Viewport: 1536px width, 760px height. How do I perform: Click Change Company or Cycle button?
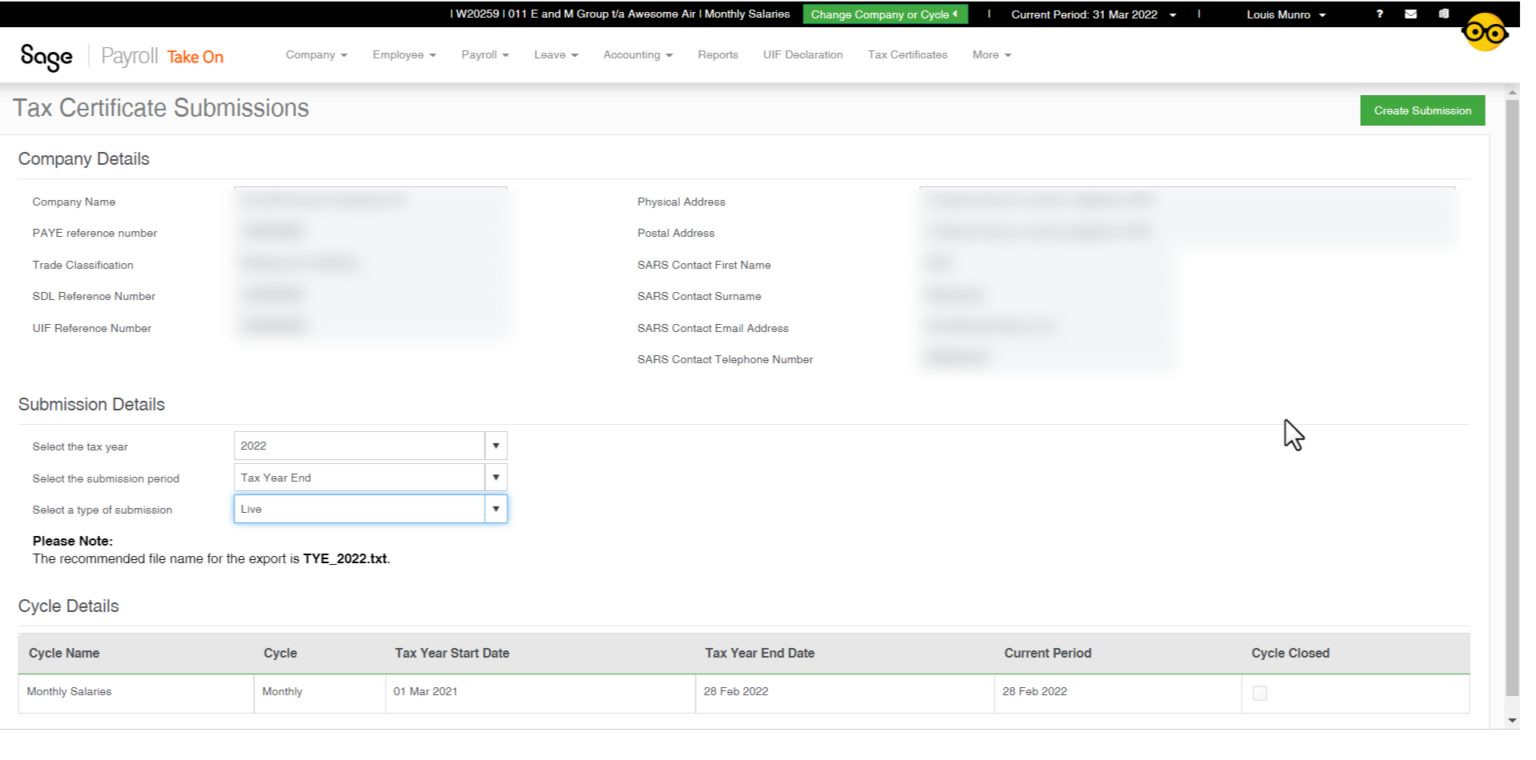point(884,15)
